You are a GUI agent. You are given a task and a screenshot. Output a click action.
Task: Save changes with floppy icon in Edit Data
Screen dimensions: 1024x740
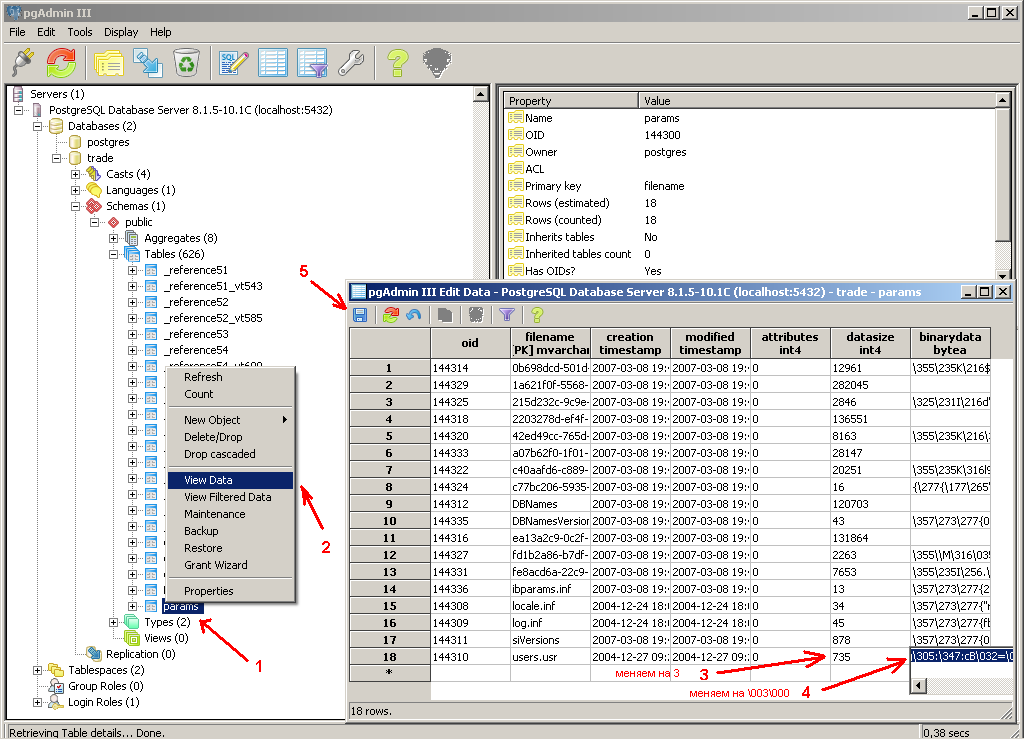click(x=360, y=315)
